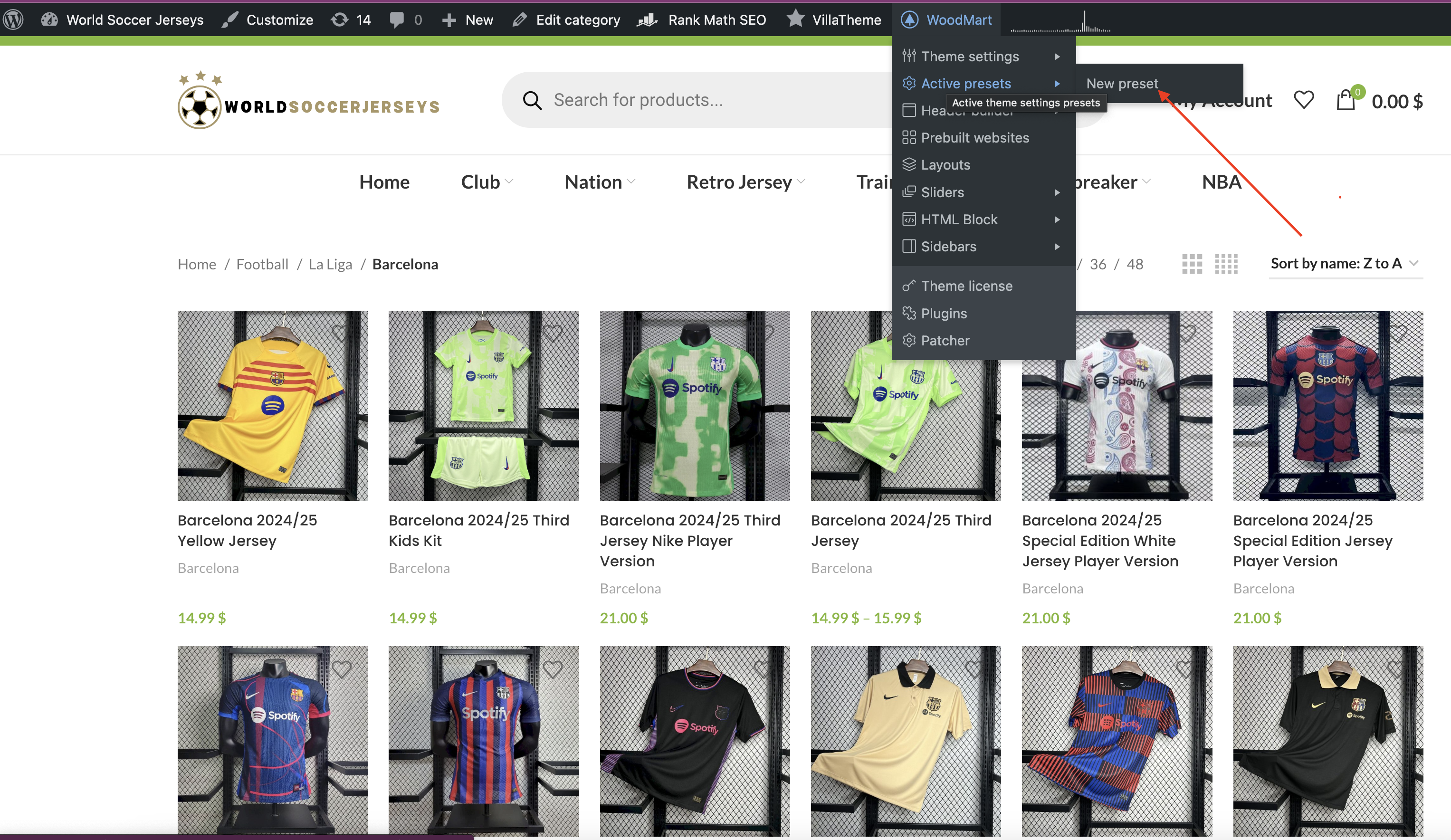Open the NBA navigation link
The width and height of the screenshot is (1451, 840).
[1221, 182]
